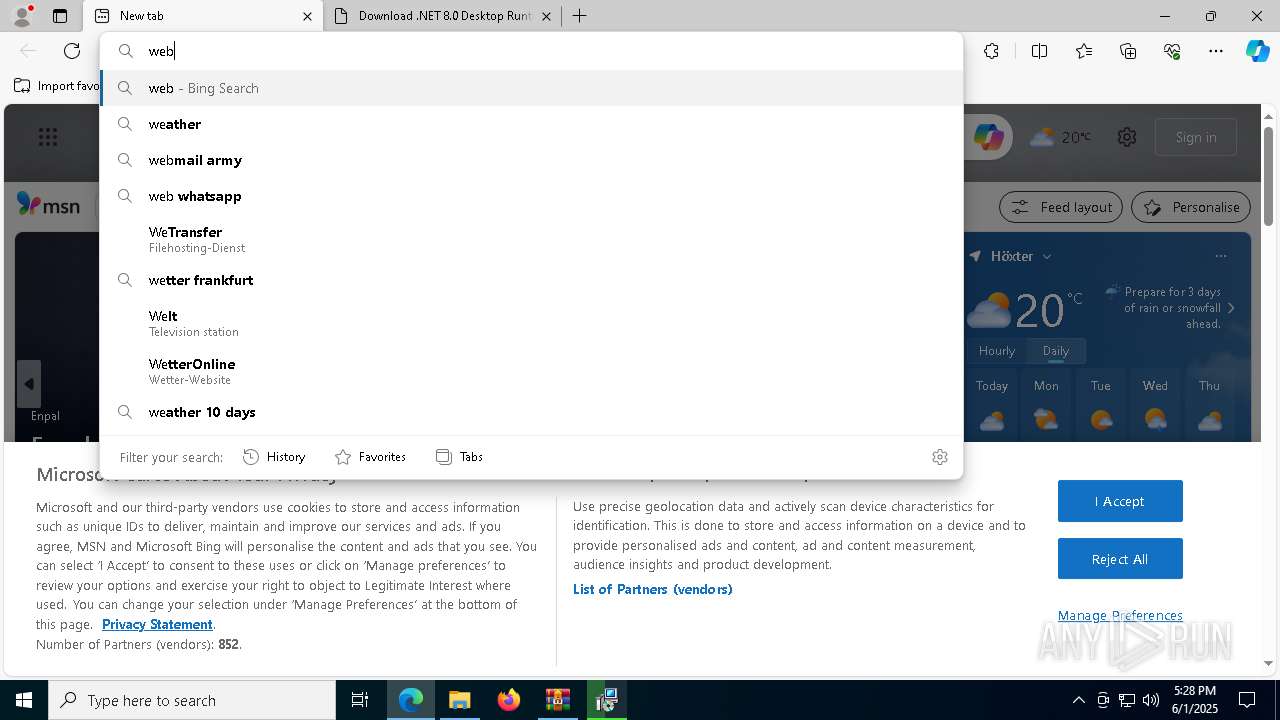
Task: Open the tab actions menu icon
Action: pyautogui.click(x=60, y=16)
